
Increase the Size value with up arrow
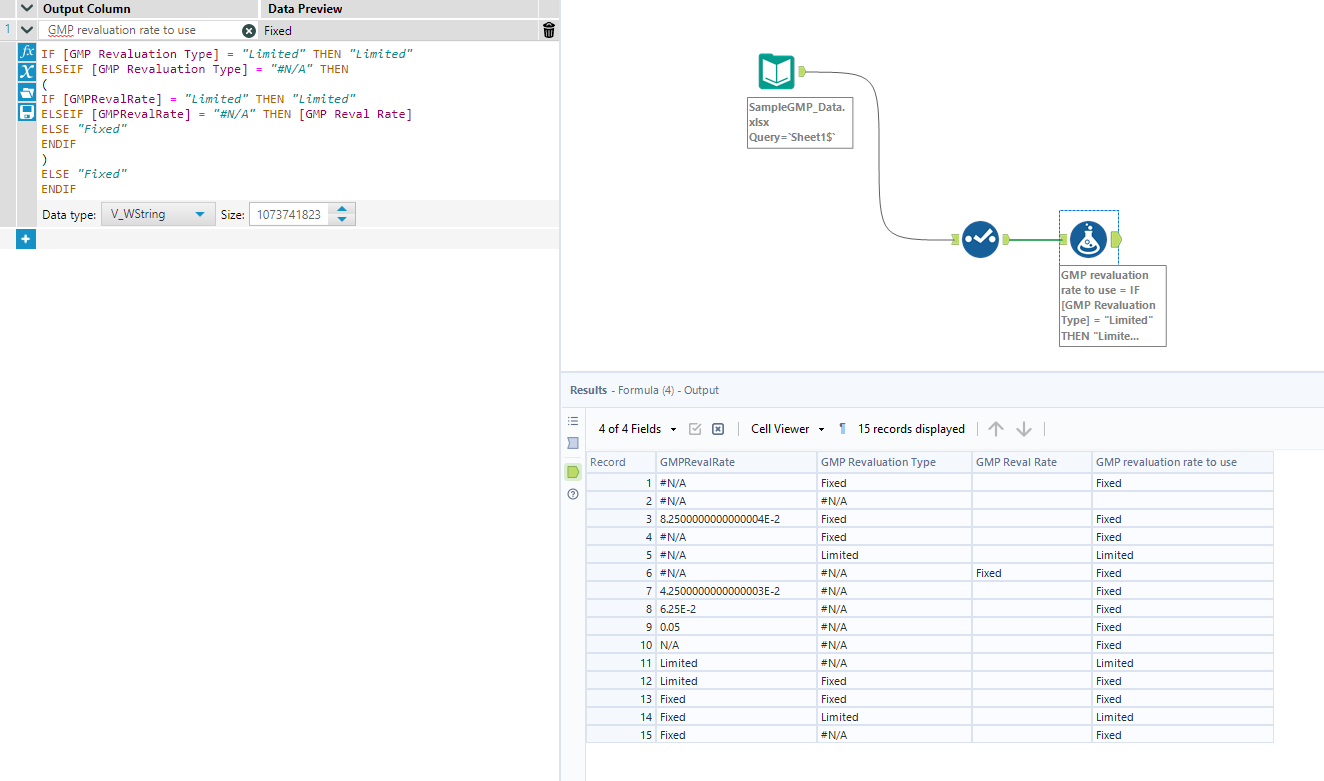coord(343,209)
